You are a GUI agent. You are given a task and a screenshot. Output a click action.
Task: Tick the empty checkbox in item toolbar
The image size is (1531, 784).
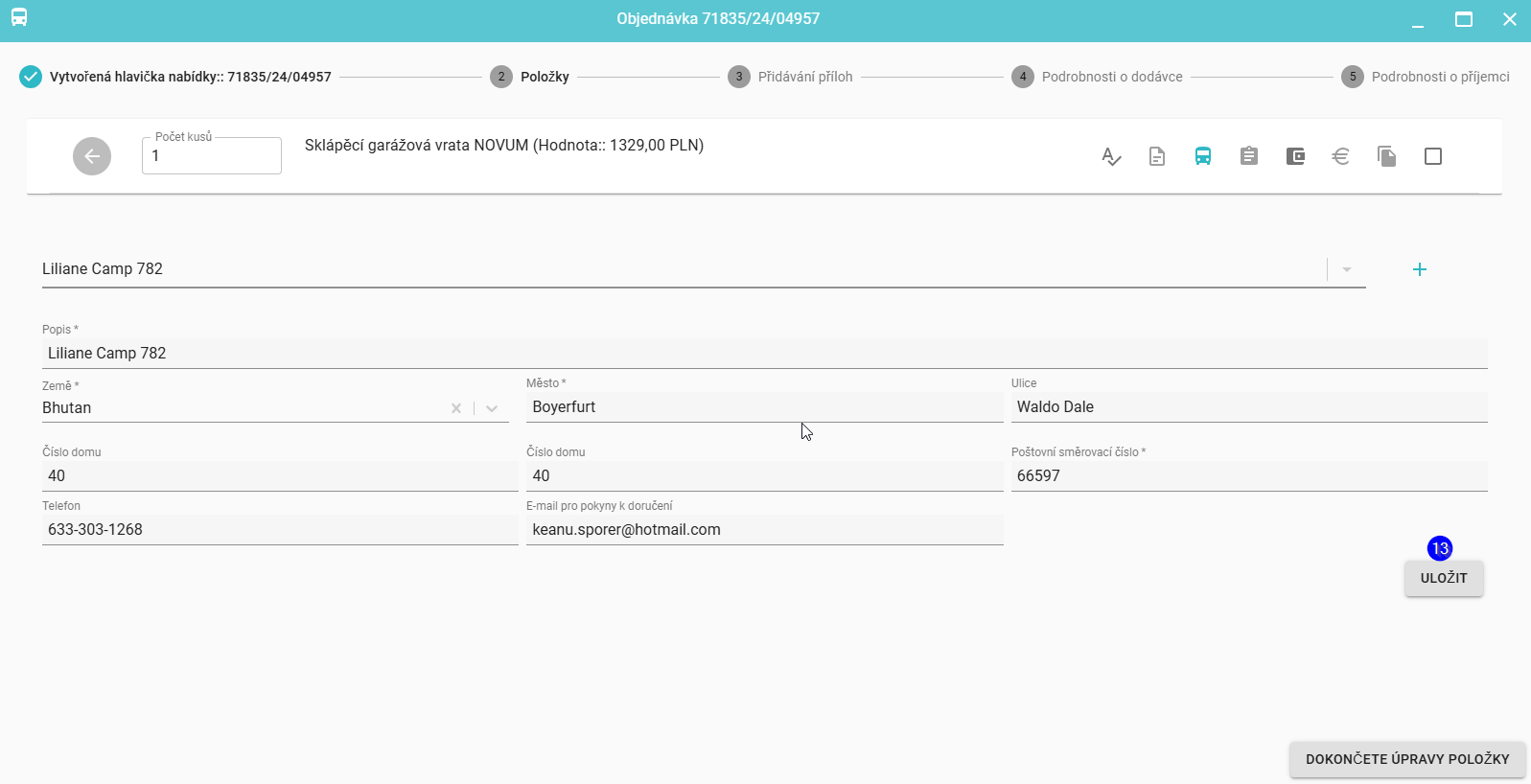pos(1433,156)
